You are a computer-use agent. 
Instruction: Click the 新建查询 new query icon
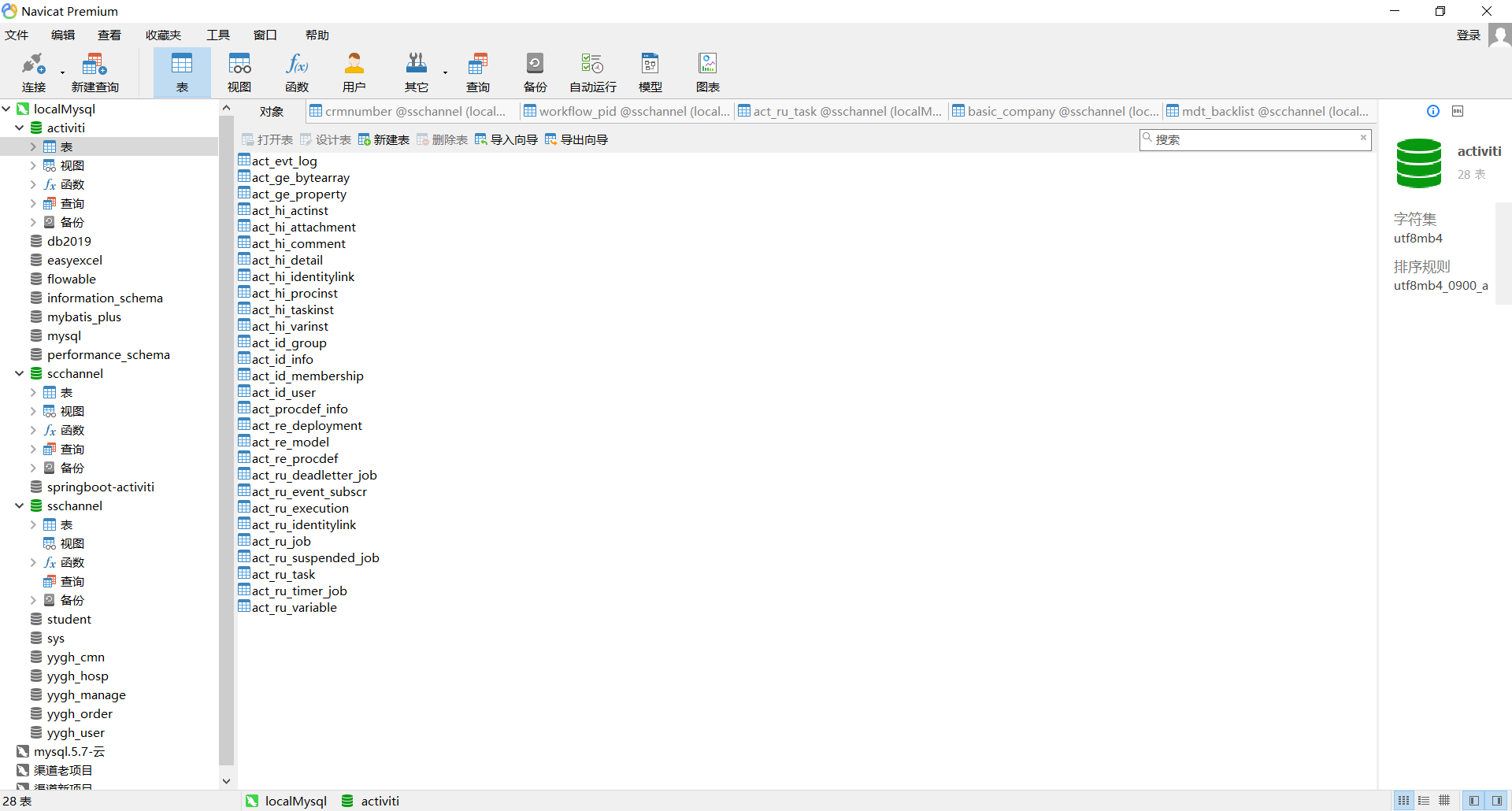pyautogui.click(x=94, y=72)
